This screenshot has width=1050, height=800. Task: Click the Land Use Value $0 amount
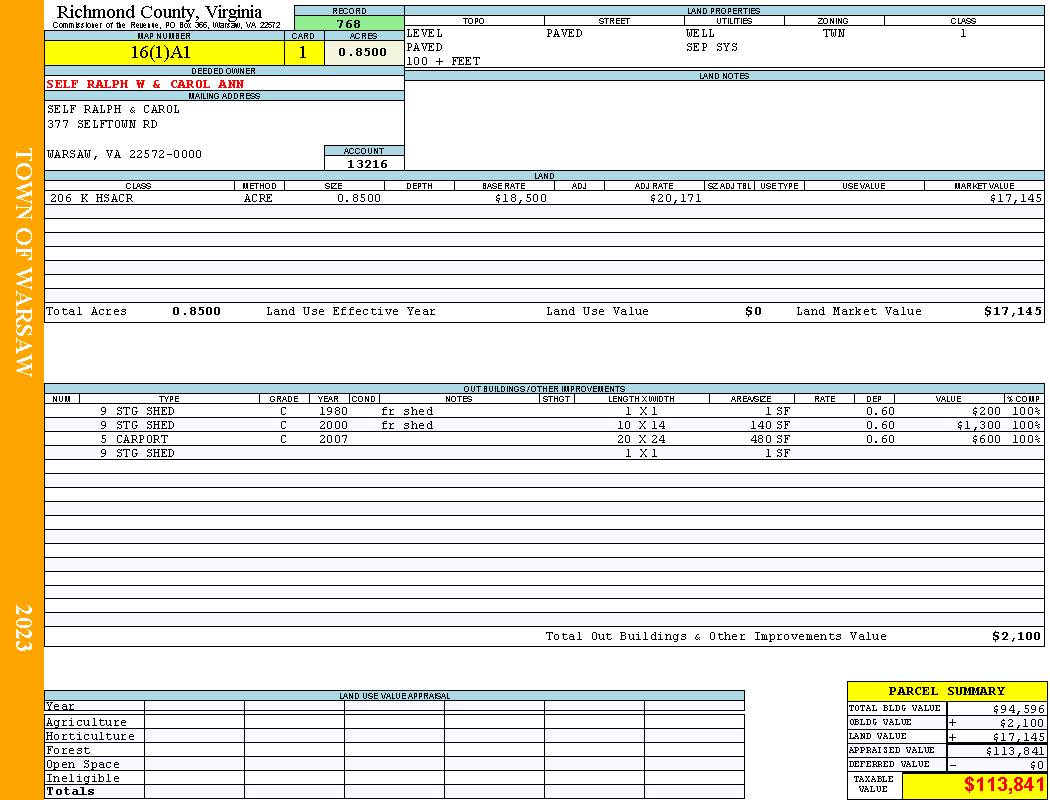(753, 311)
